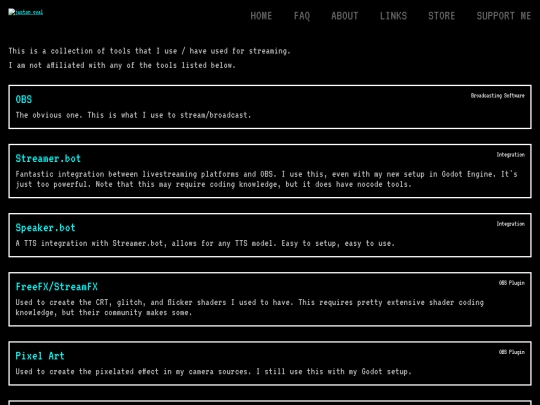Open the FAQ page
The width and height of the screenshot is (540, 405).
click(302, 16)
